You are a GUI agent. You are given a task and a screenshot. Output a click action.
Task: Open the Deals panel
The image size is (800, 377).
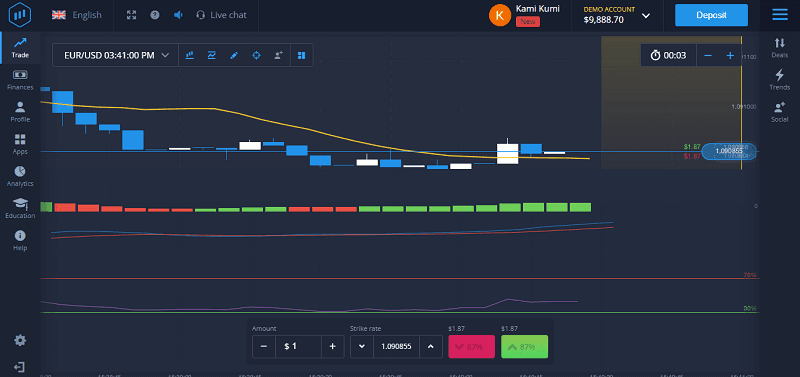pyautogui.click(x=780, y=47)
